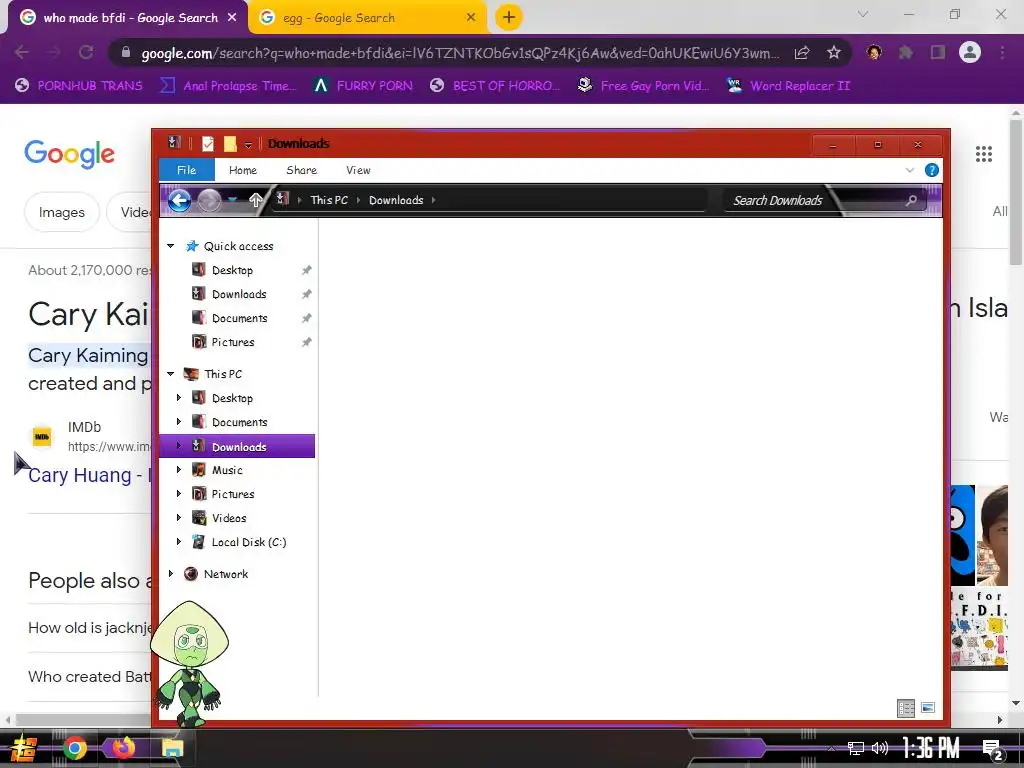Click the Chrome share page icon
The height and width of the screenshot is (768, 1024).
click(x=802, y=52)
